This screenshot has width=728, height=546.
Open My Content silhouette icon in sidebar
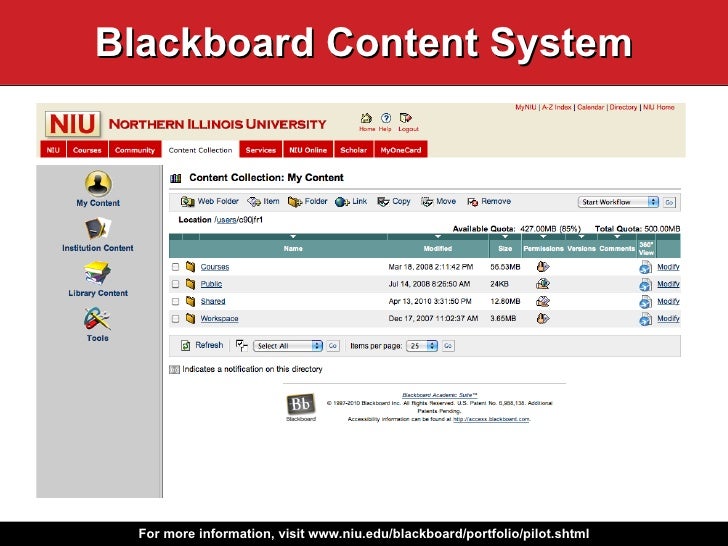pyautogui.click(x=98, y=183)
